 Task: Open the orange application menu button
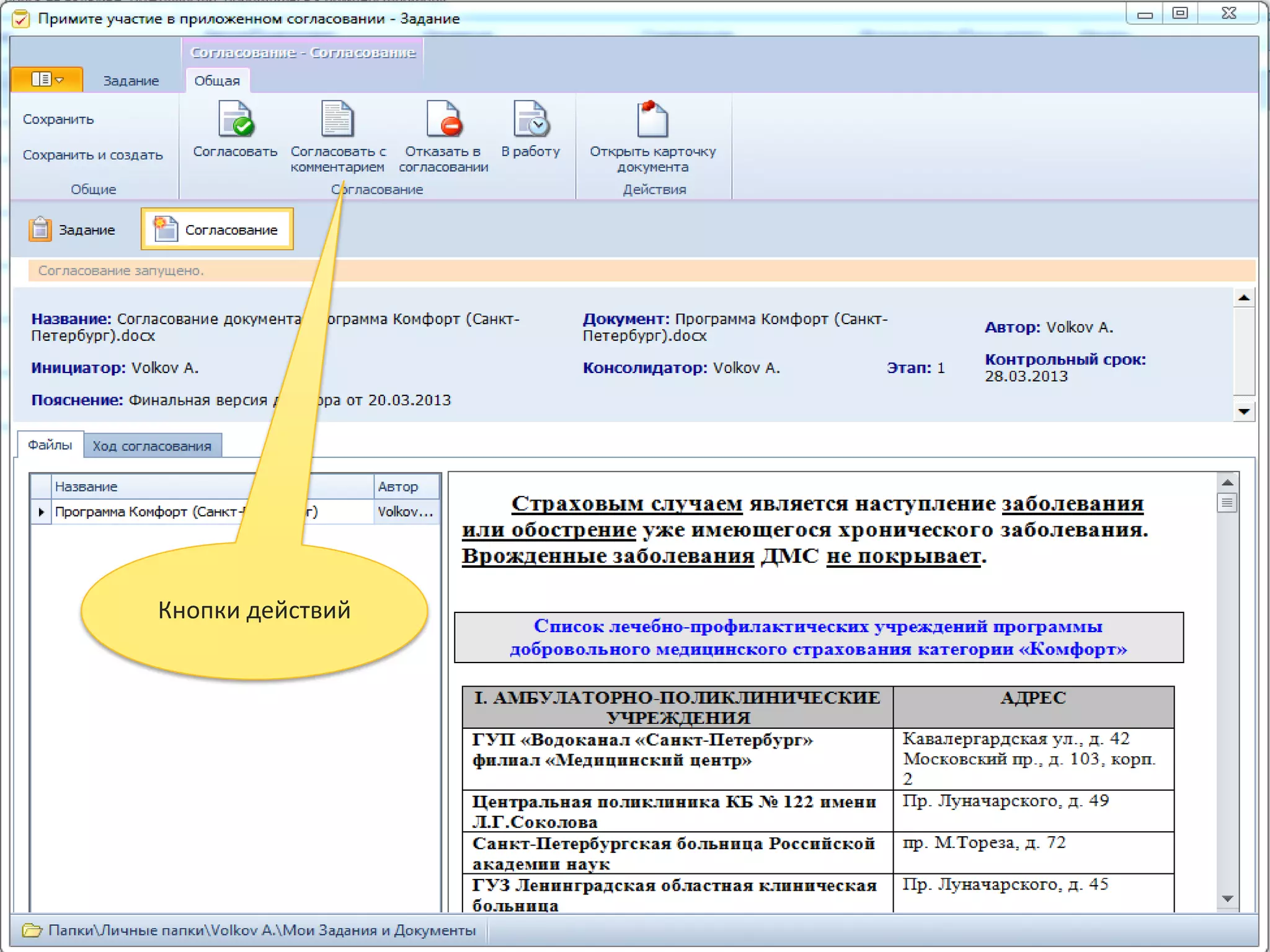(47, 80)
